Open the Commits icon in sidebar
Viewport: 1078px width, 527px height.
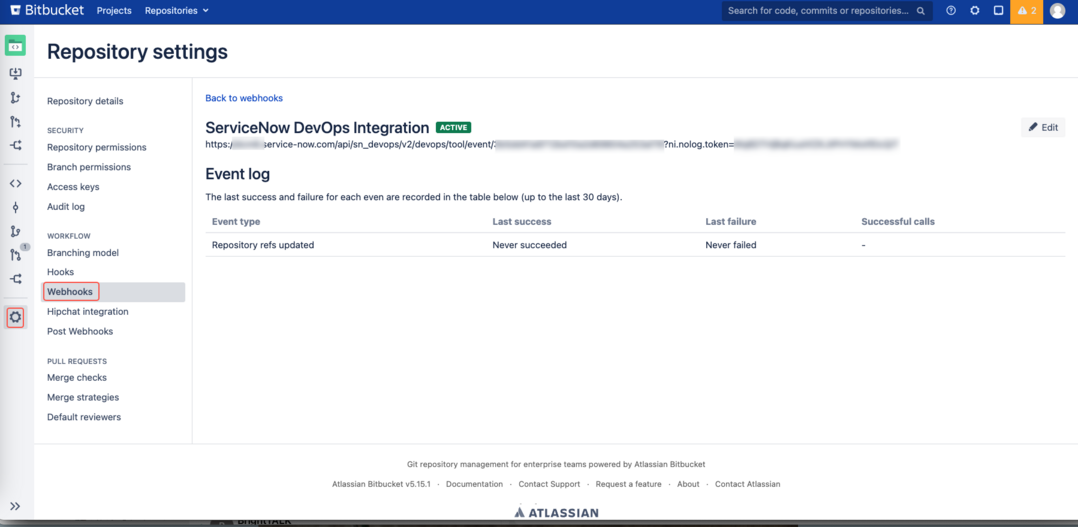(15, 208)
